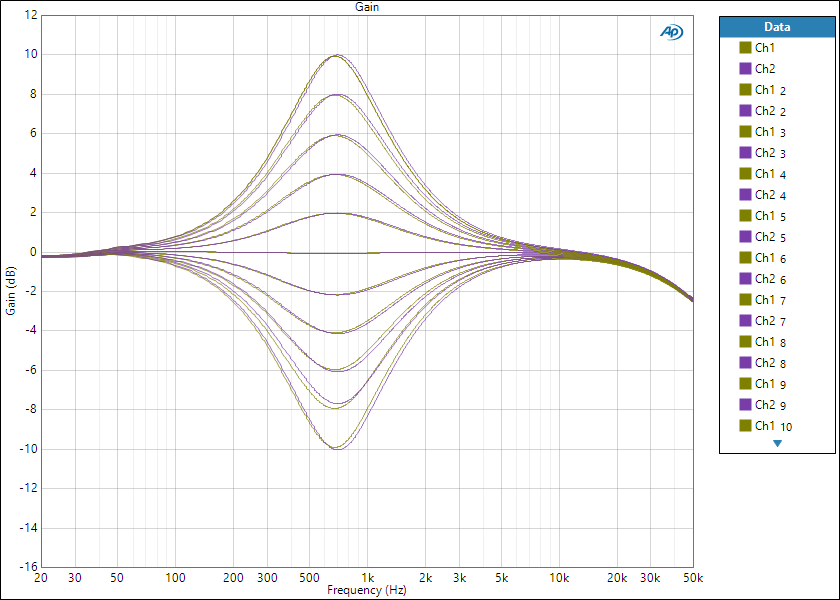This screenshot has width=840, height=600.
Task: Click the AP logo in graph corner
Action: click(671, 33)
